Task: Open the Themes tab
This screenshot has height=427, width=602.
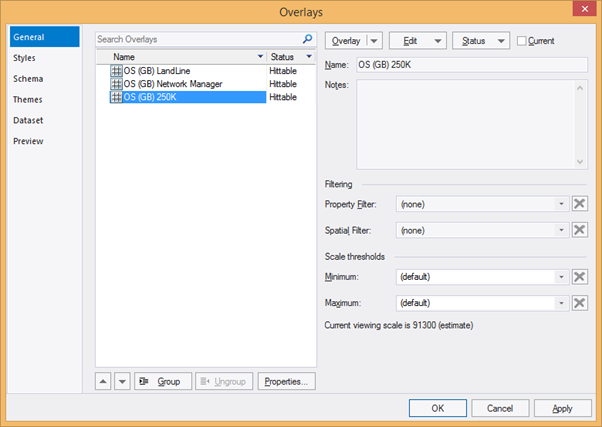Action: click(x=28, y=100)
